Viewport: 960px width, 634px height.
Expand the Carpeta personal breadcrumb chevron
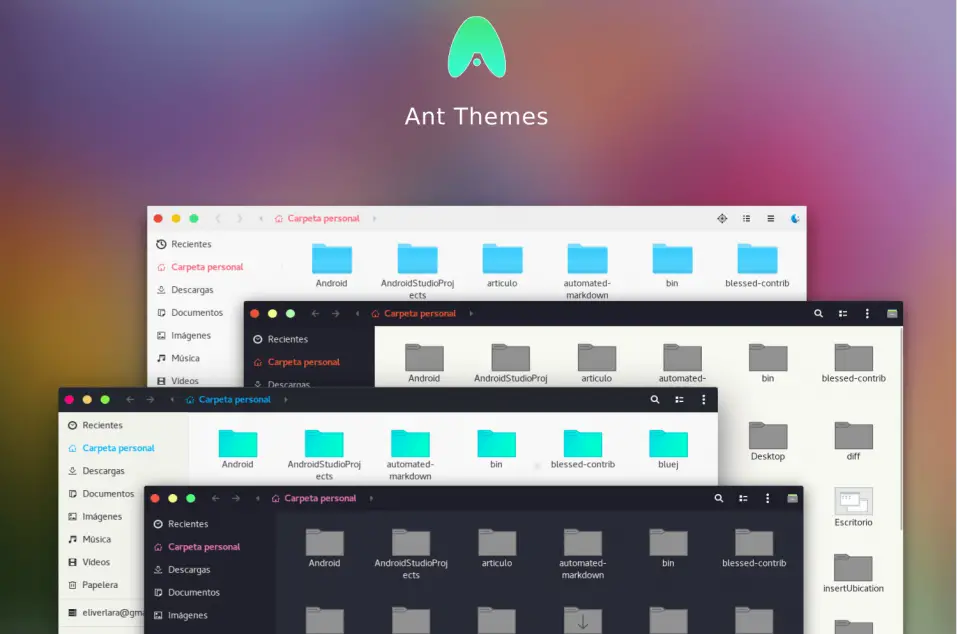point(372,218)
